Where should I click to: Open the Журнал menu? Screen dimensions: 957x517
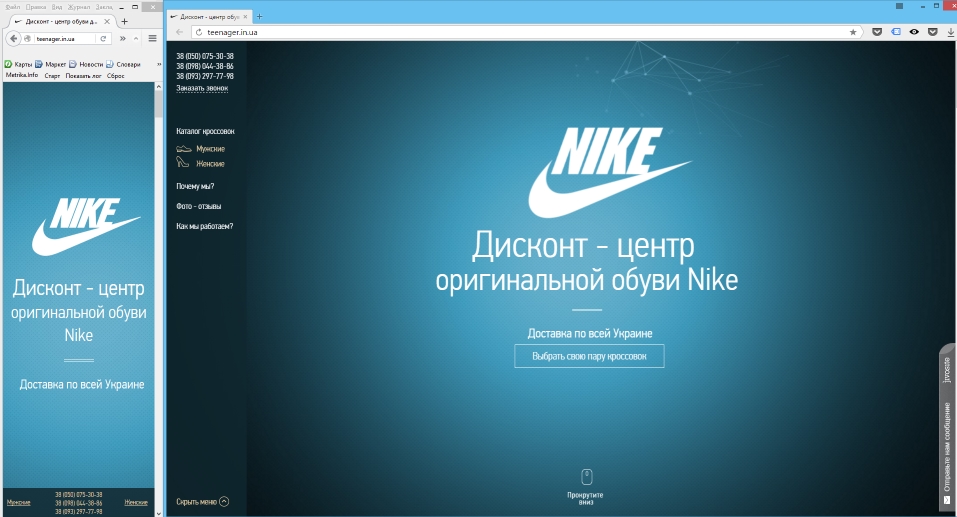(x=79, y=7)
